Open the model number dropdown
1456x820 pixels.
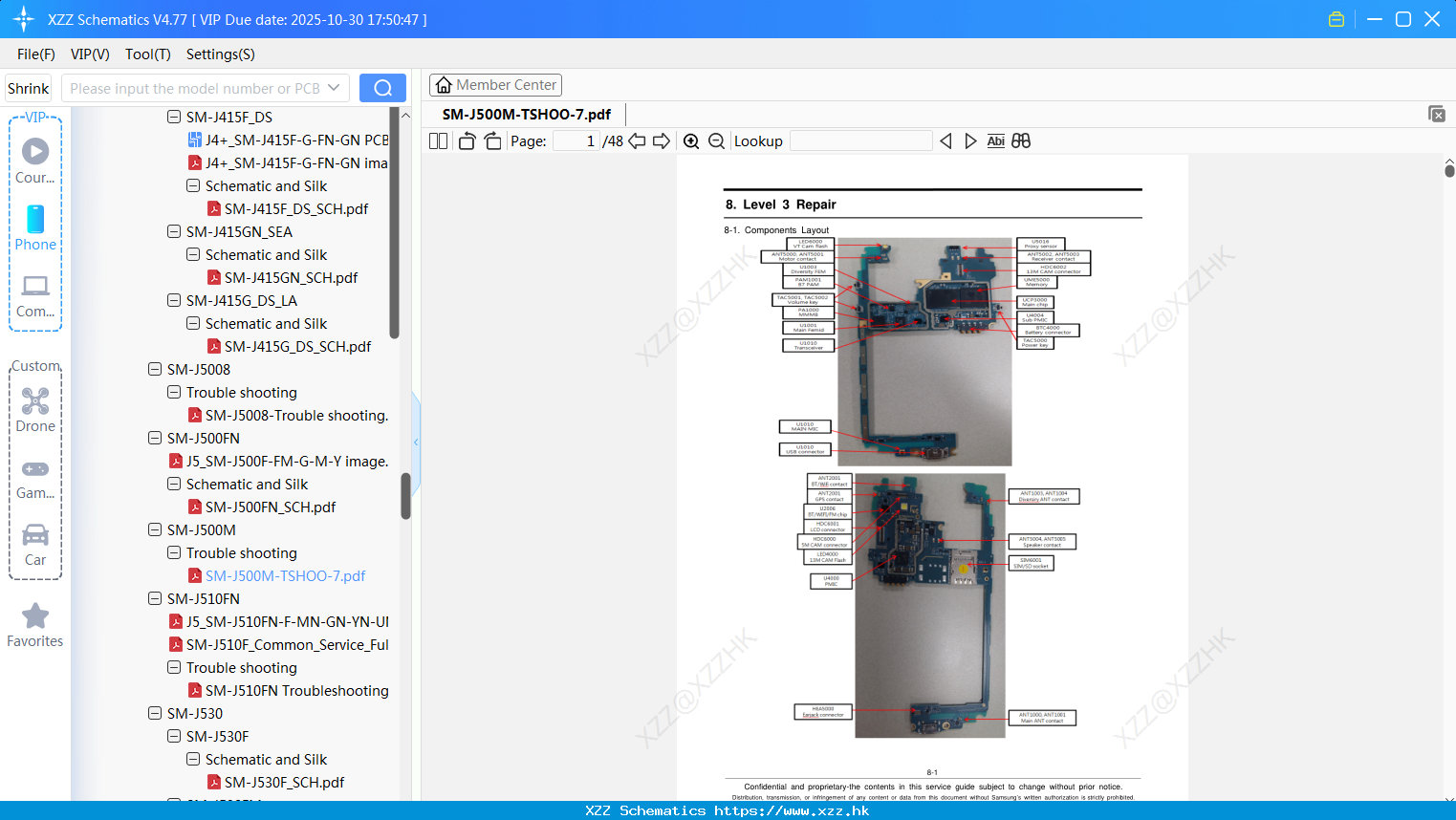pyautogui.click(x=334, y=88)
